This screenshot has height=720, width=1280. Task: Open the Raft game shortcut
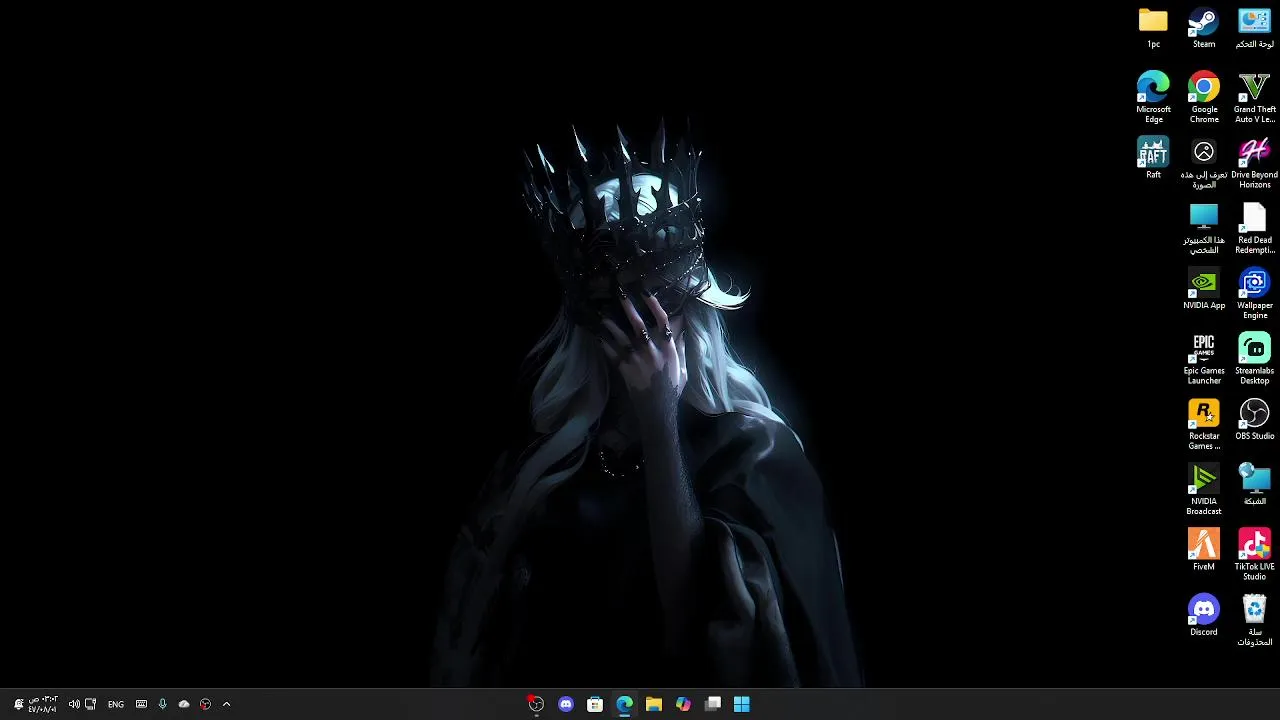(x=1153, y=158)
